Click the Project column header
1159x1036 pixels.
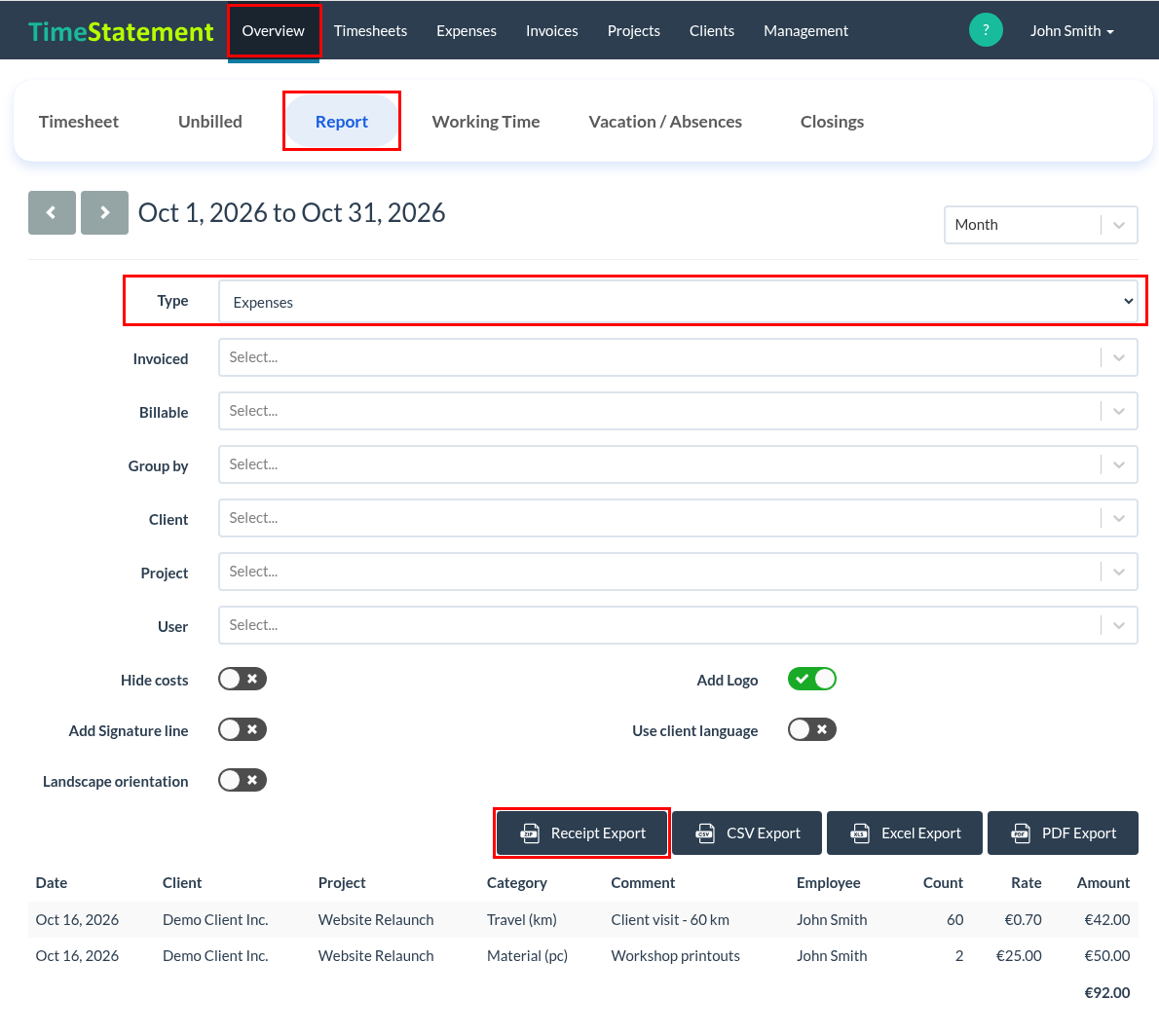[x=342, y=883]
